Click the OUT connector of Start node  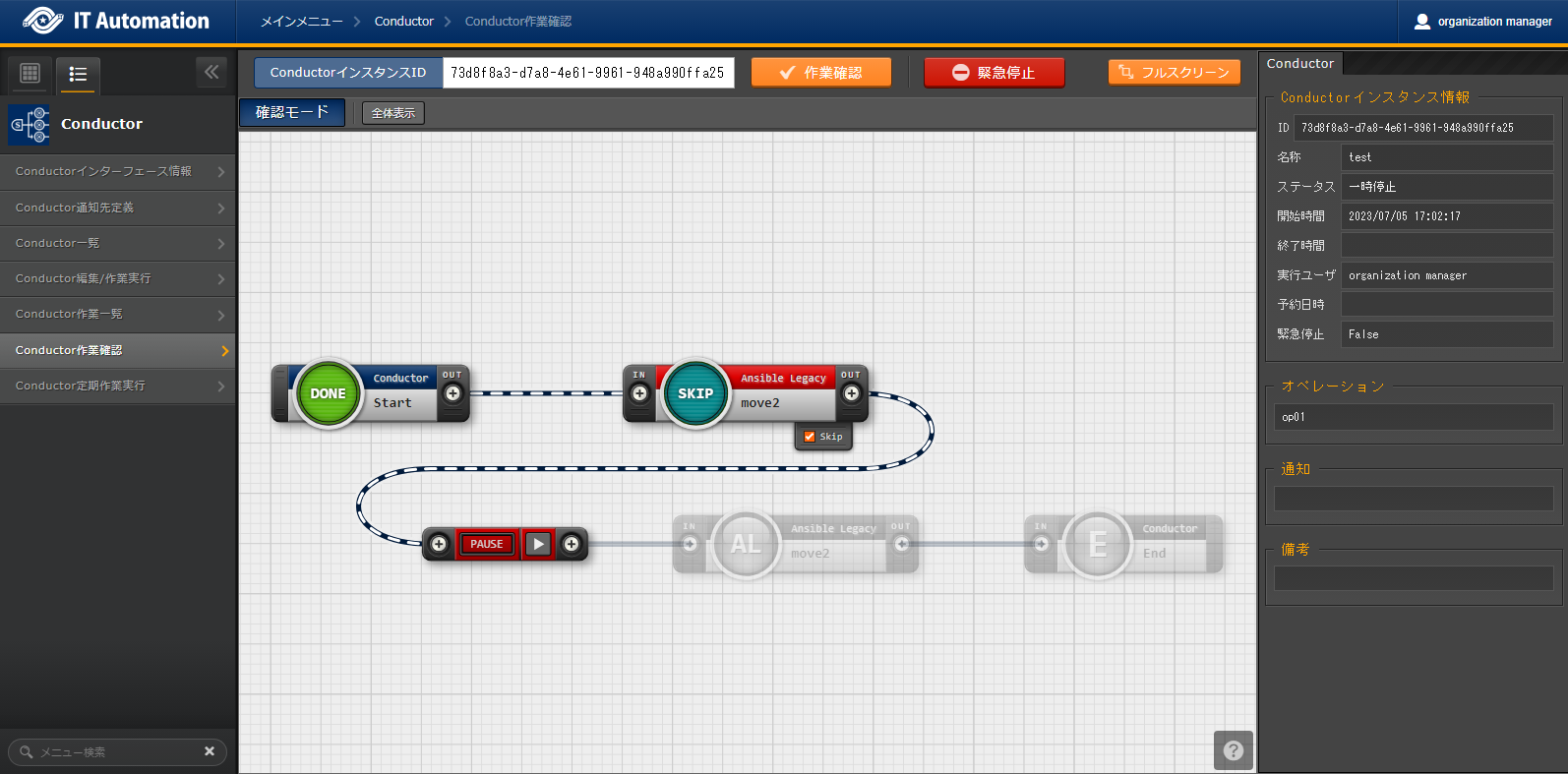coord(452,393)
